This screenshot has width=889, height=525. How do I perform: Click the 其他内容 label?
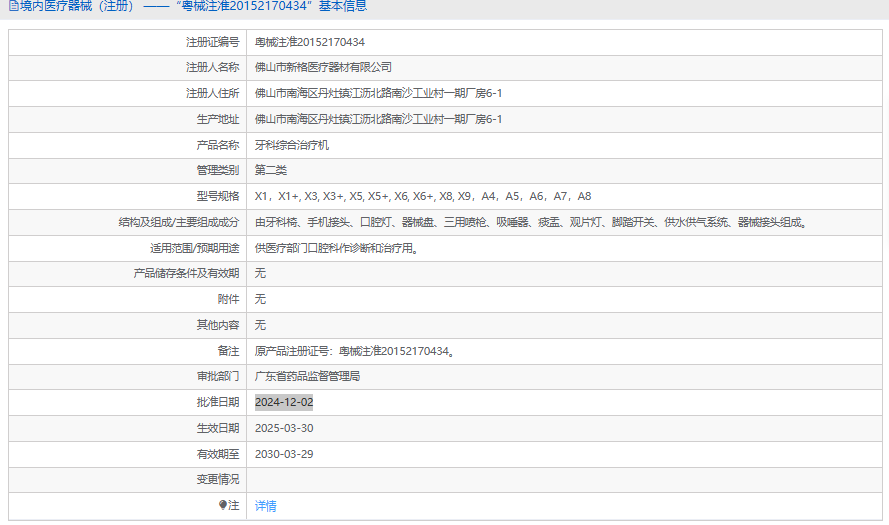click(218, 325)
